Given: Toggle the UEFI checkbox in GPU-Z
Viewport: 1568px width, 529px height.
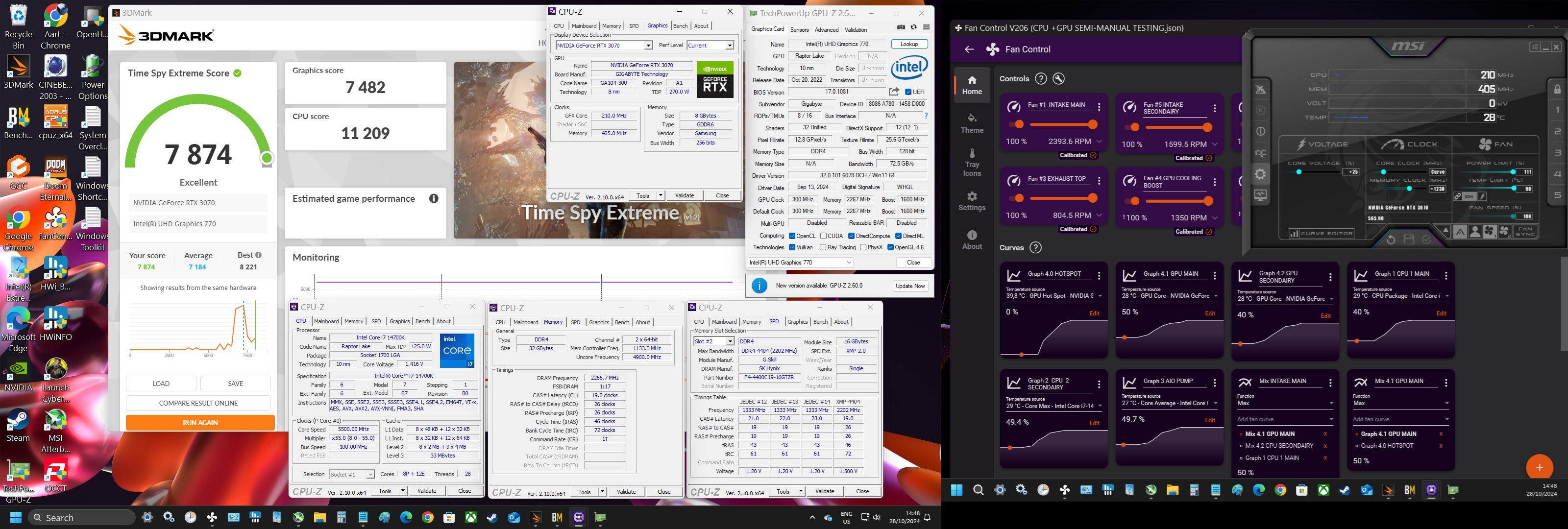Looking at the screenshot, I should 908,92.
